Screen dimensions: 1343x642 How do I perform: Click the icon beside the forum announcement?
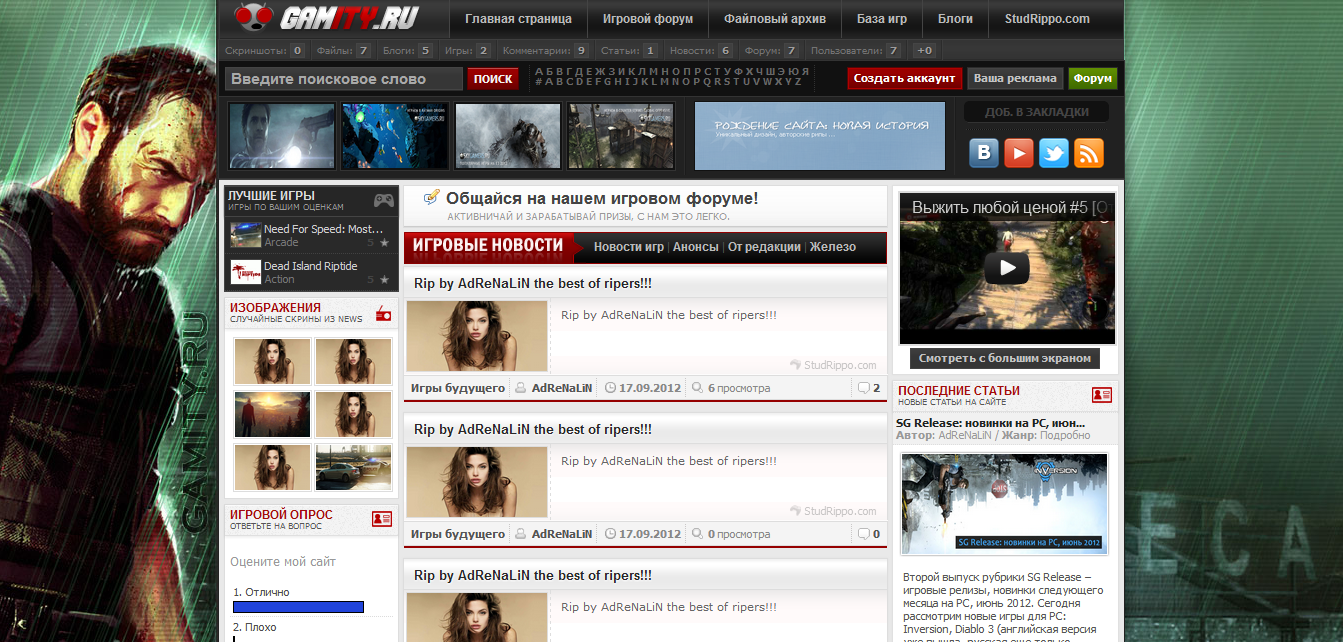[431, 197]
